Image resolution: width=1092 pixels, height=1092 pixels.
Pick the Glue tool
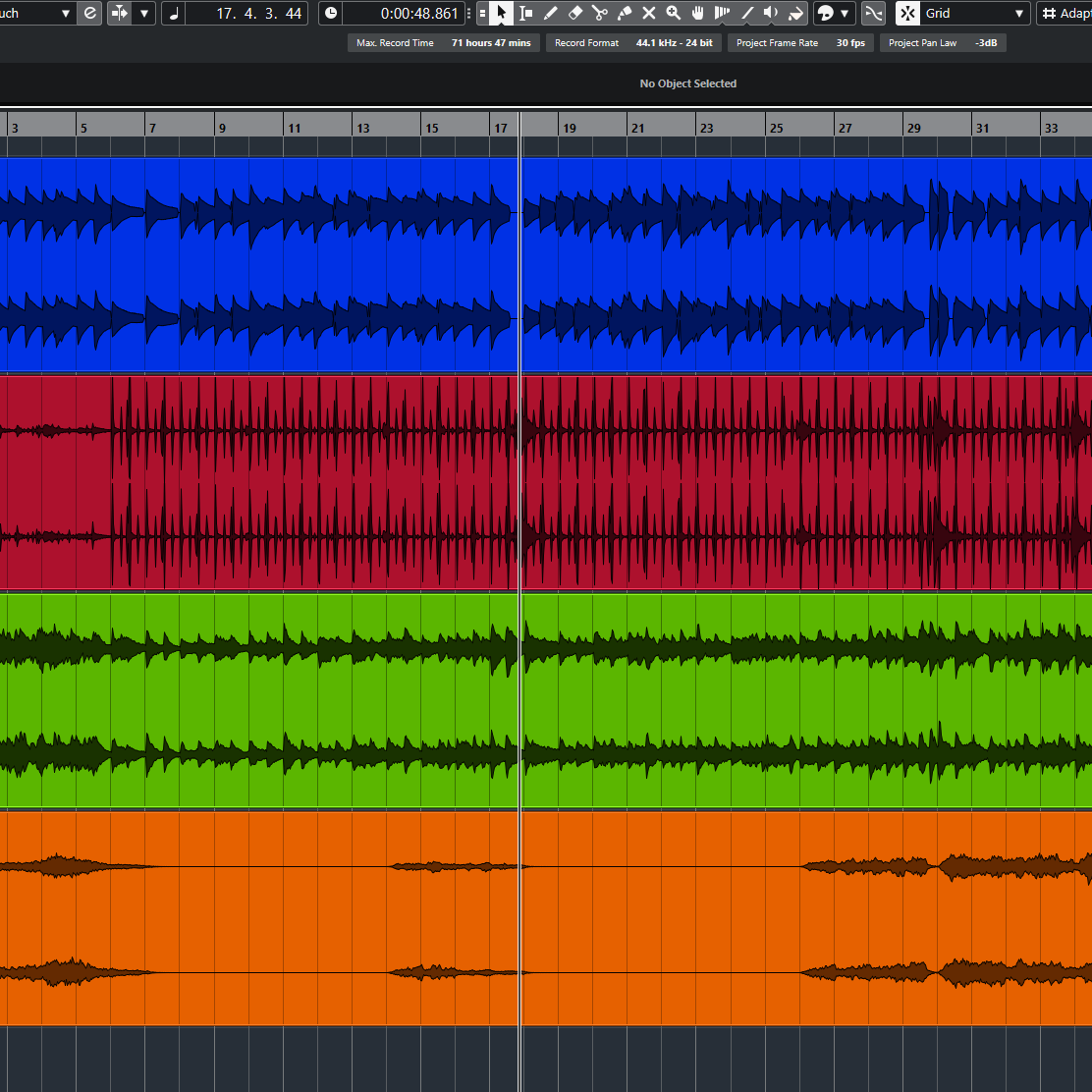(x=624, y=13)
